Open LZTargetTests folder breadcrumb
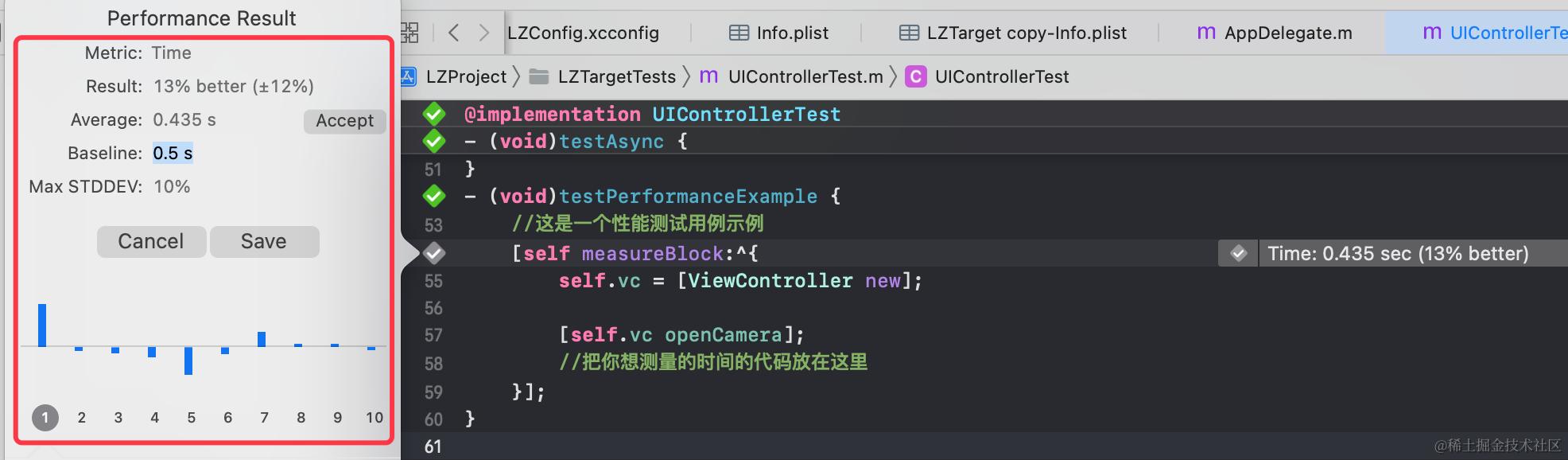The width and height of the screenshot is (1568, 460). [616, 76]
